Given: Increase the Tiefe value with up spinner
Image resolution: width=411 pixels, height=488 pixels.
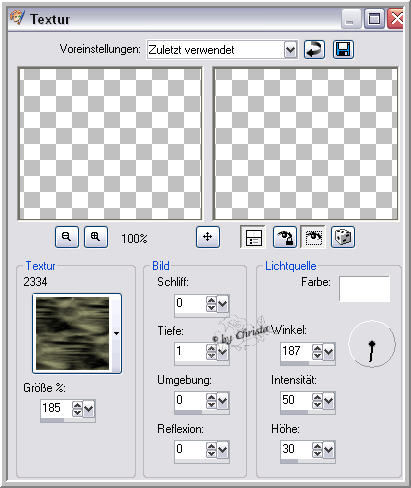Looking at the screenshot, I should point(211,348).
